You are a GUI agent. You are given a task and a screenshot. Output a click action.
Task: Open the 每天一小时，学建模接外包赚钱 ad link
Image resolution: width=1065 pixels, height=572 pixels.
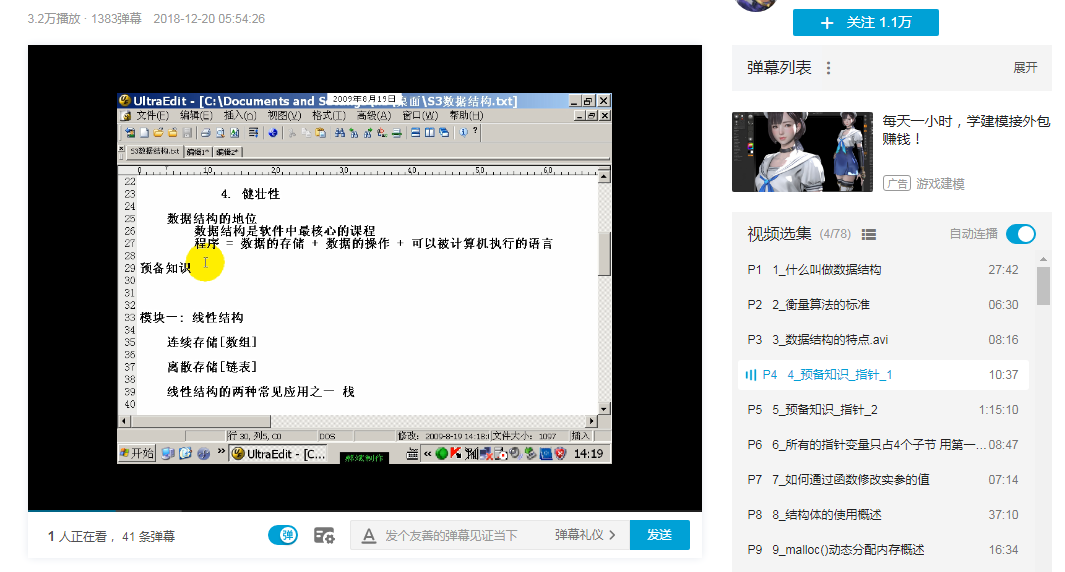966,130
